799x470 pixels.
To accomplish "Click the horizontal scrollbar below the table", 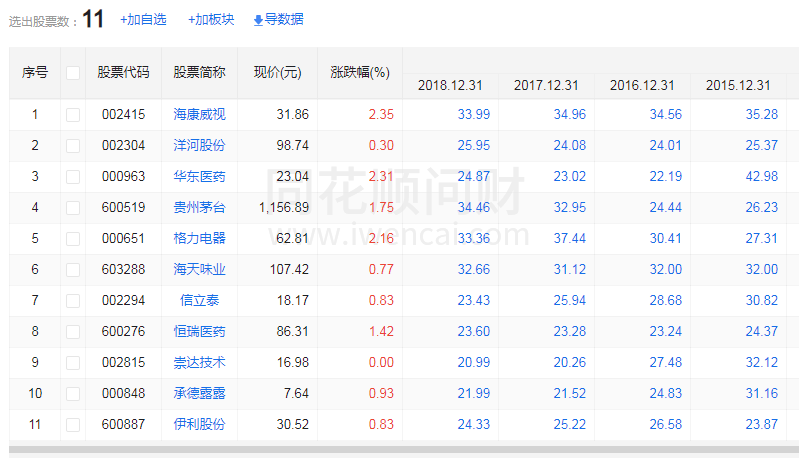I will (400, 449).
